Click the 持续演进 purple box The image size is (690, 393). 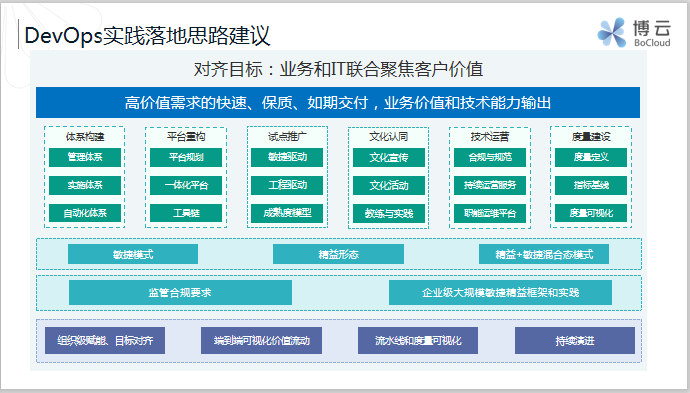(x=575, y=340)
